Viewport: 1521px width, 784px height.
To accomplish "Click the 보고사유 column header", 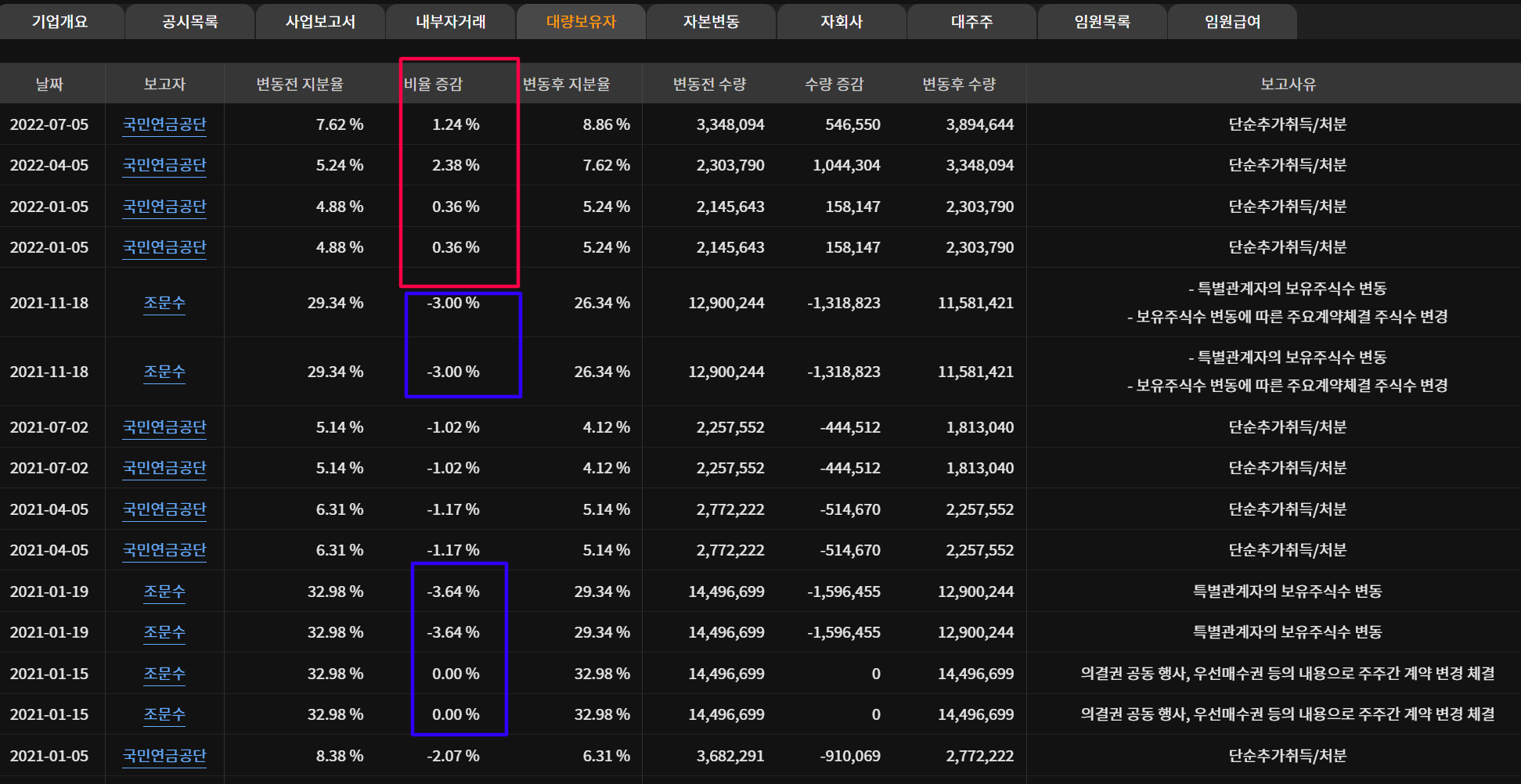I will 1288,84.
